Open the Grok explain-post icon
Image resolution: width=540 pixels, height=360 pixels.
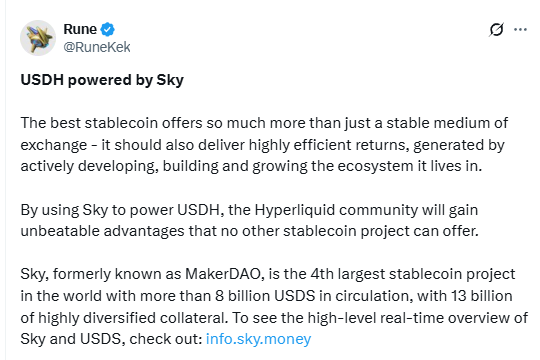[496, 30]
